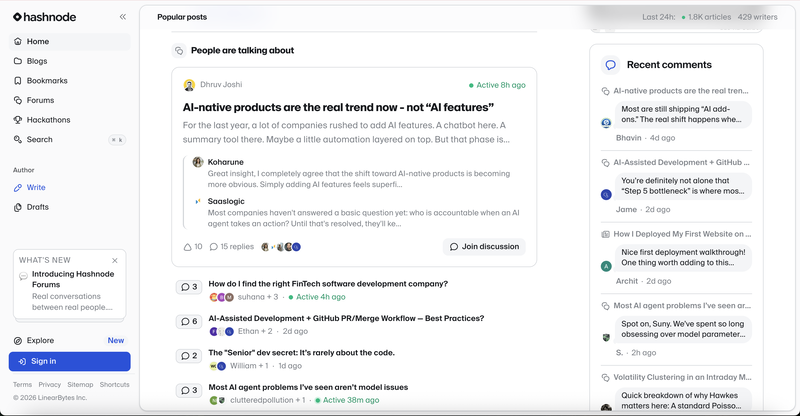Click the Home house icon

coord(18,41)
